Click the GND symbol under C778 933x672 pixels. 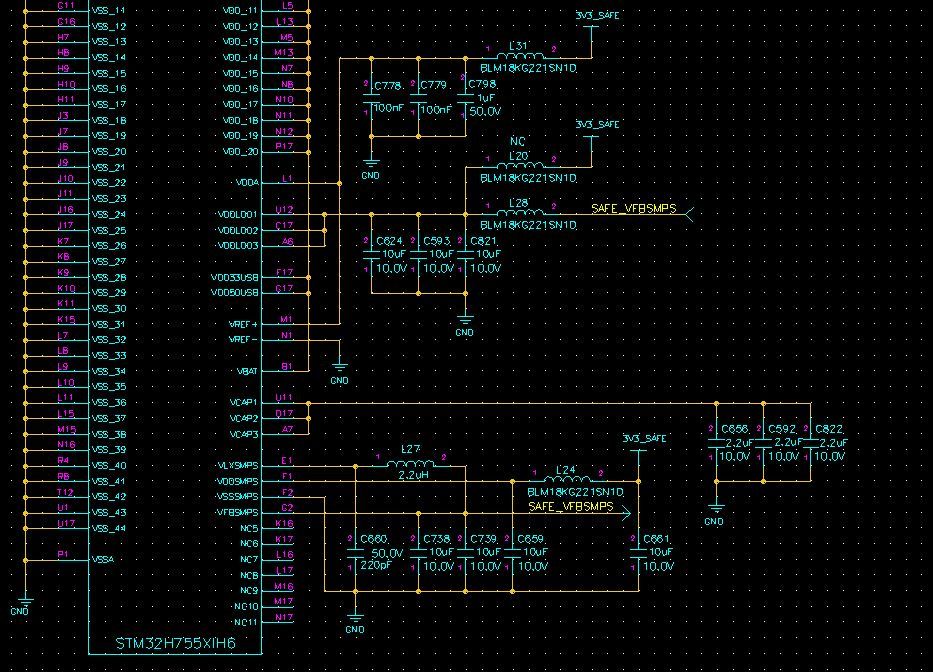(371, 167)
